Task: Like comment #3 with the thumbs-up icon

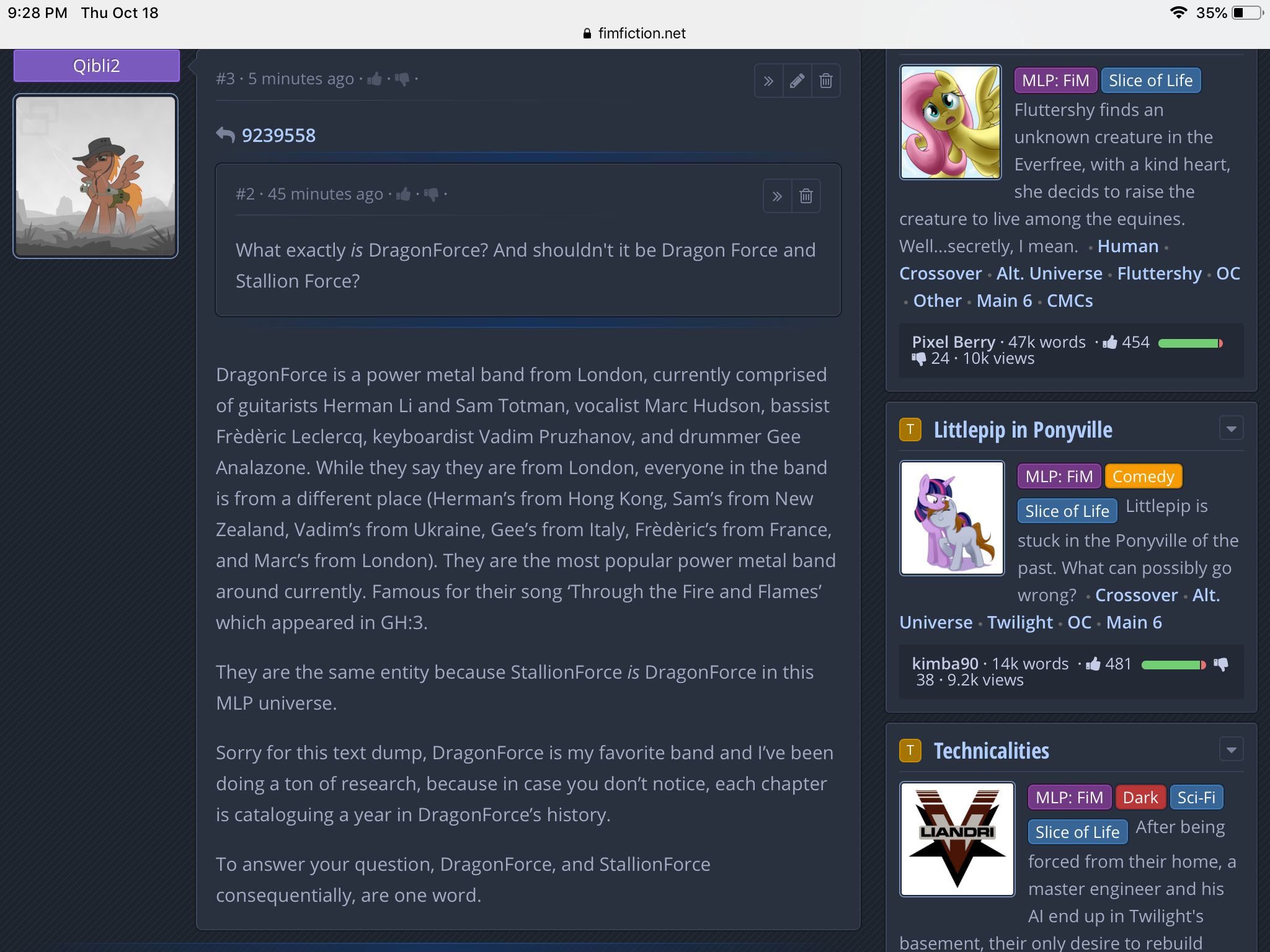Action: (x=374, y=79)
